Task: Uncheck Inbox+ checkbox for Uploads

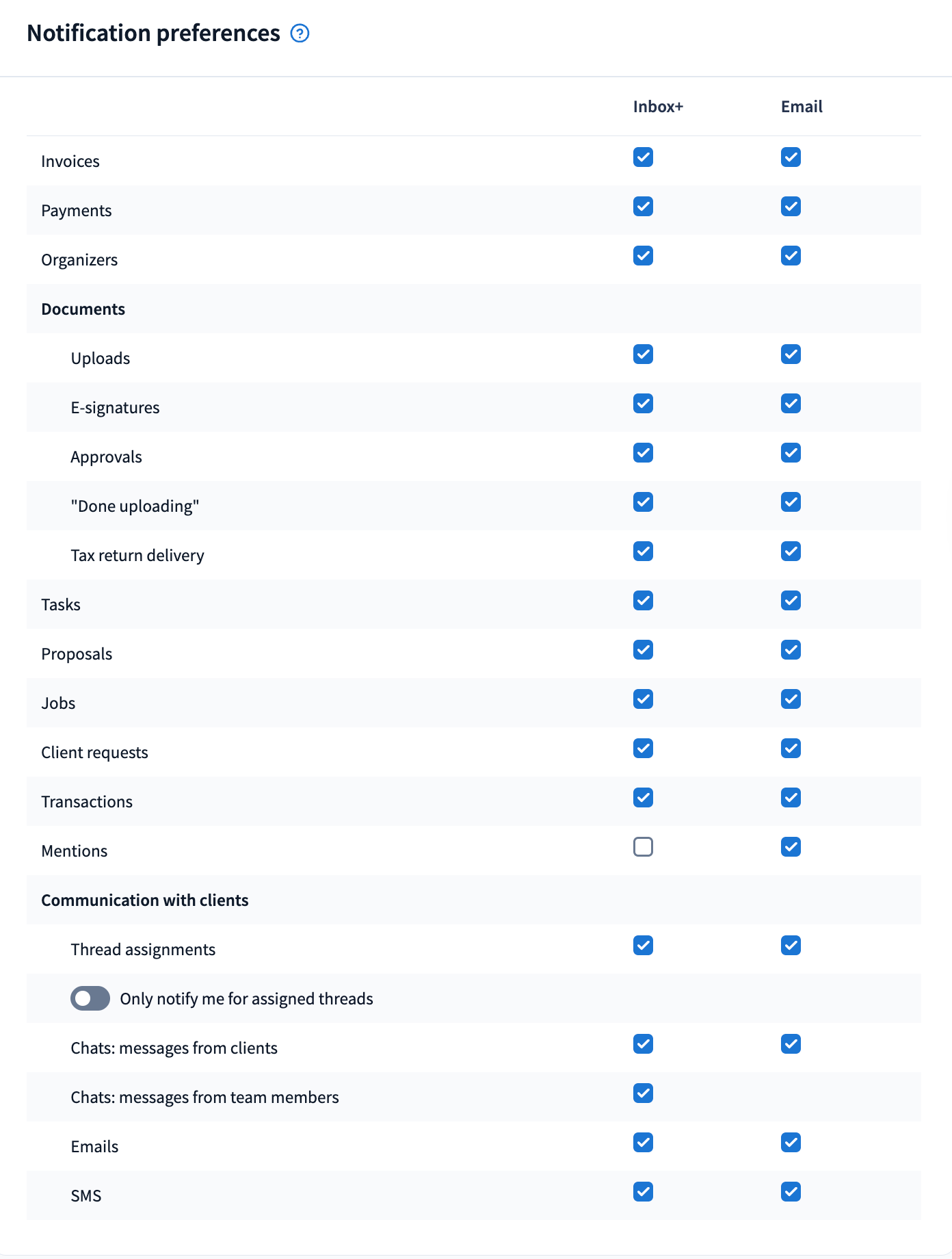Action: (x=643, y=354)
